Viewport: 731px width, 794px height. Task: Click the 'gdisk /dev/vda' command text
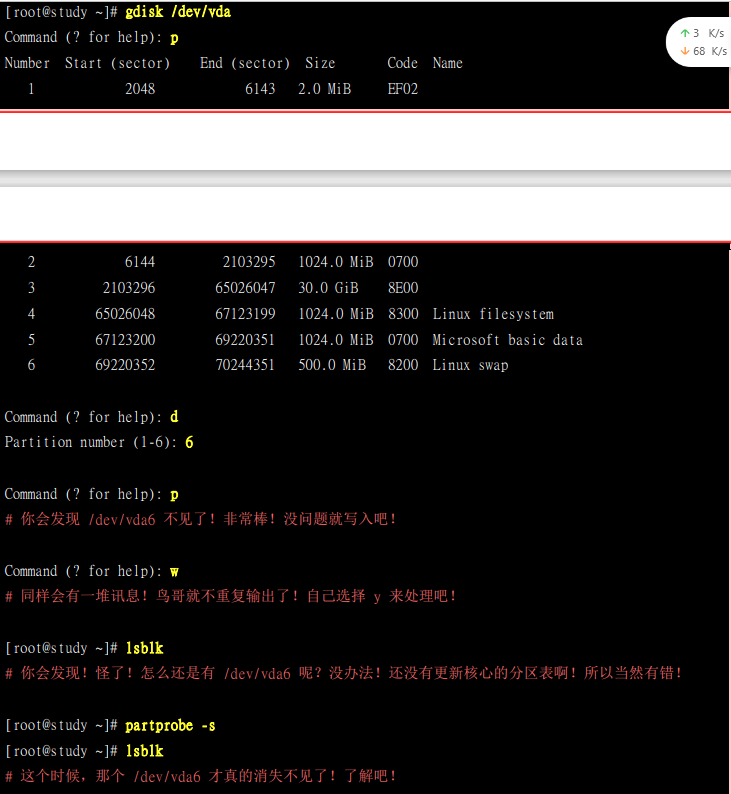(x=178, y=12)
